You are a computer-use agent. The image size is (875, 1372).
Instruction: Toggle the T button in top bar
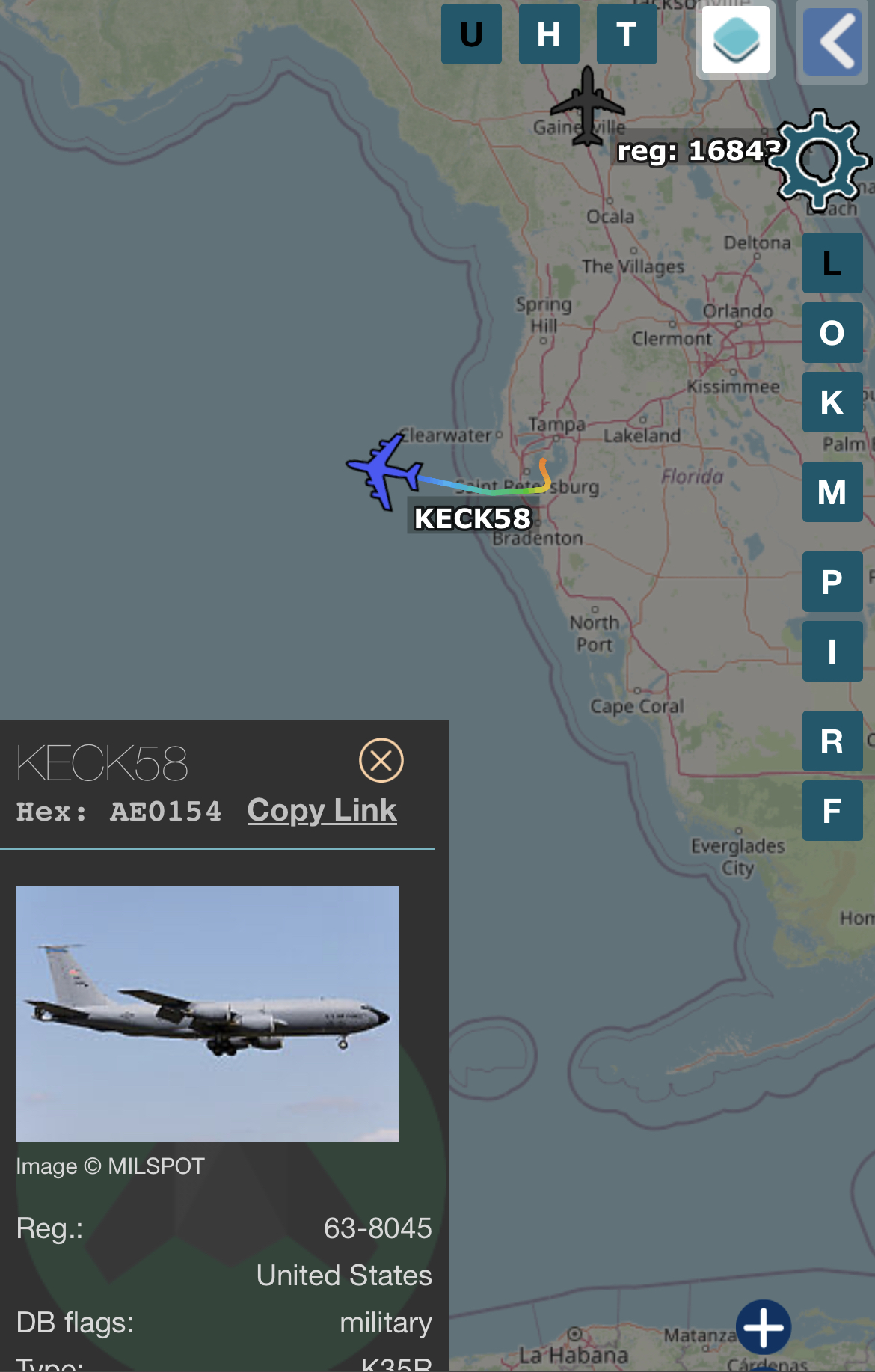point(627,34)
